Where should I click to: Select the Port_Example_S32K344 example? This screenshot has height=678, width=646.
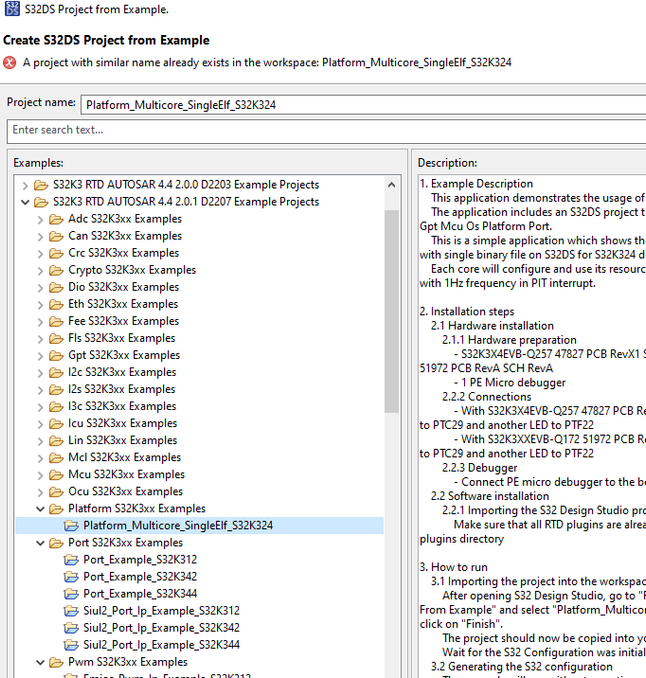(x=140, y=594)
